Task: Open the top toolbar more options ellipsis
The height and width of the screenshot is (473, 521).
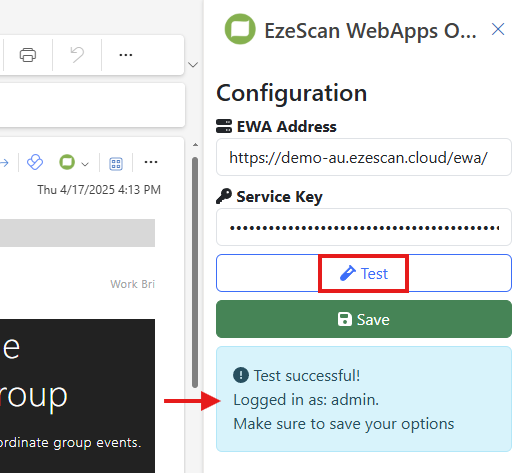Action: point(126,55)
